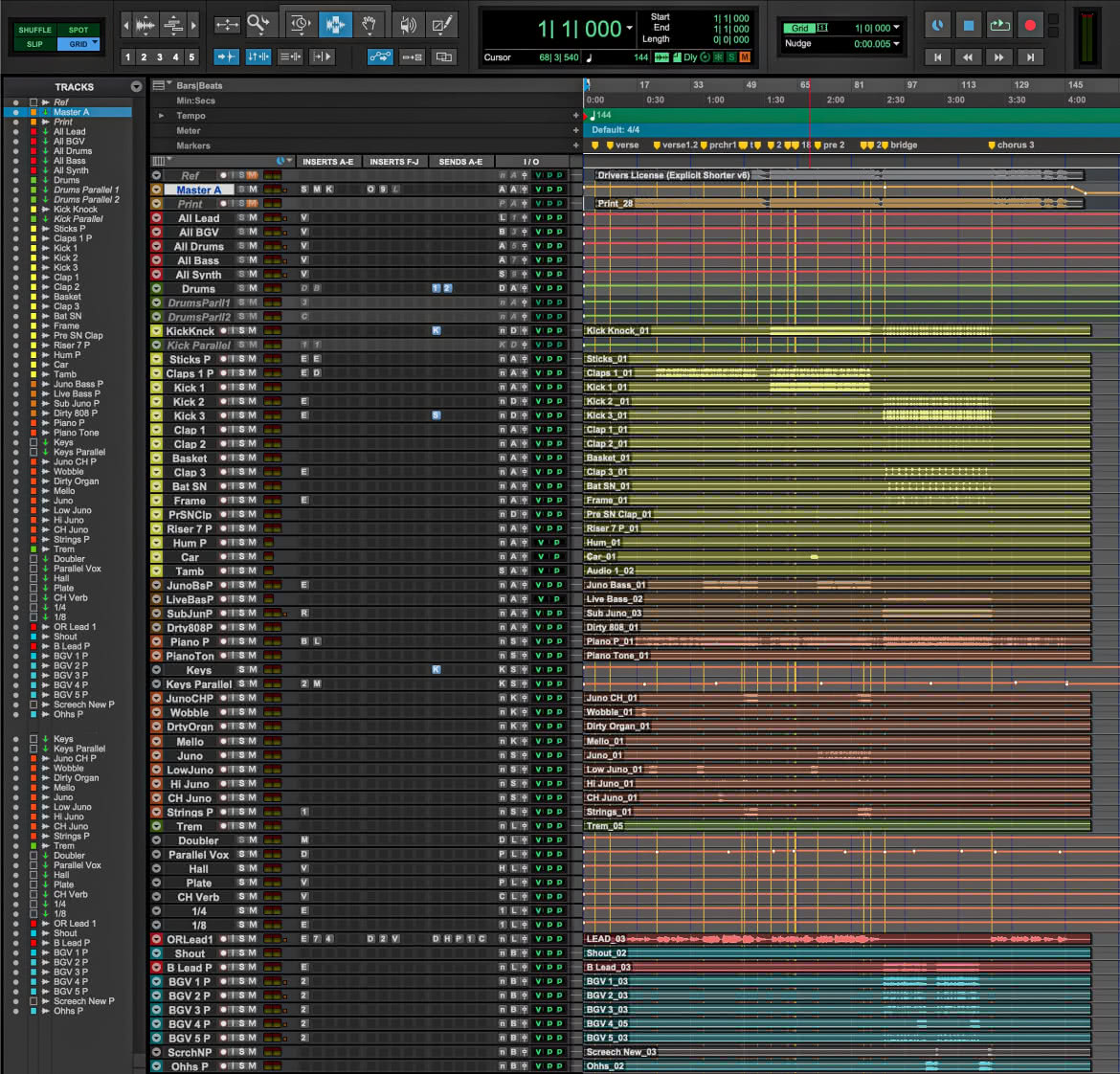Screen dimensions: 1120x1074
Task: Solo the Master A track
Action: [x=242, y=190]
